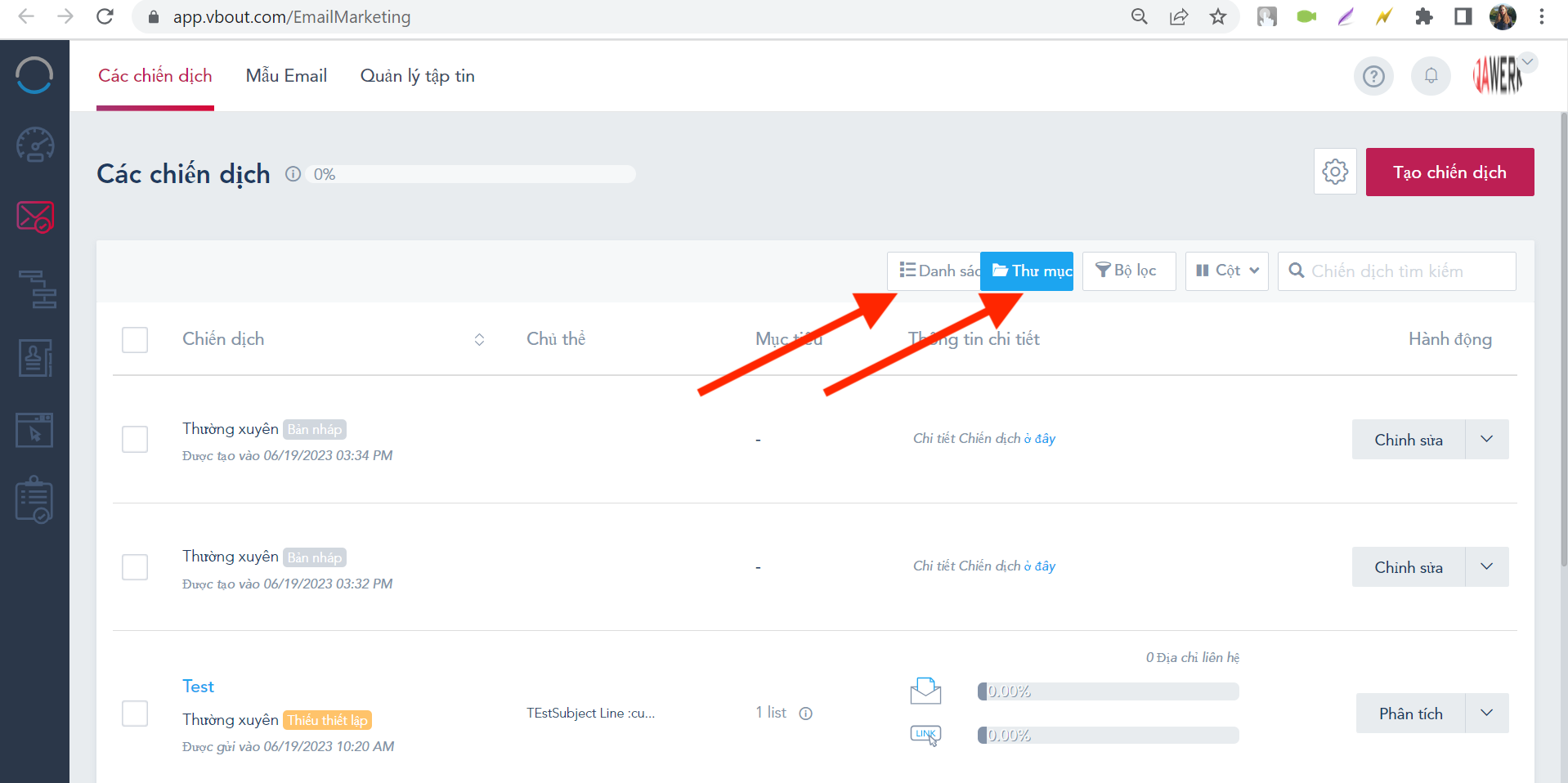The width and height of the screenshot is (1568, 783).
Task: Click the info icon beside Các chiến dịch
Action: 293,174
